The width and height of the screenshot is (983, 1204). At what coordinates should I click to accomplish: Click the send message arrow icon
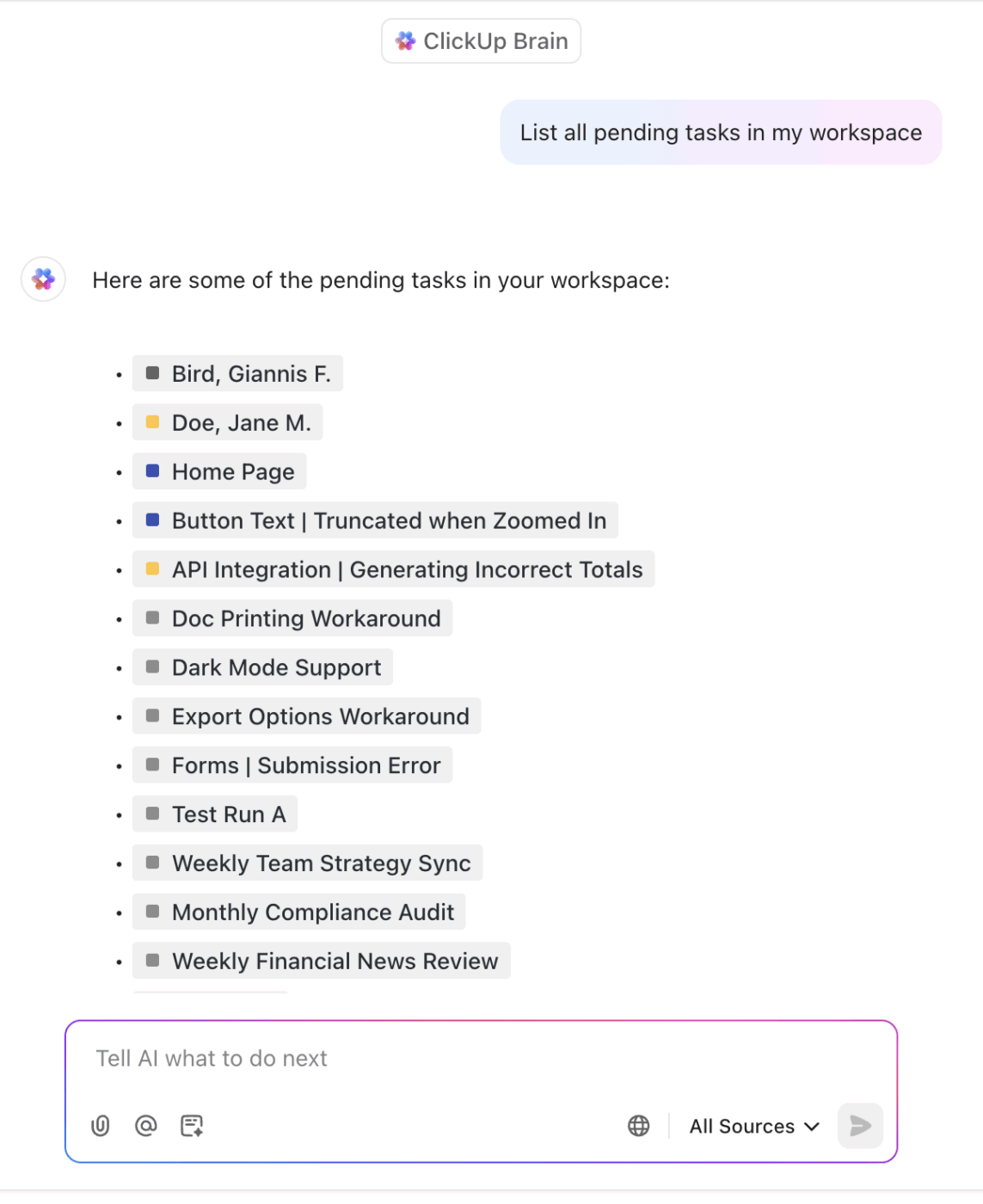[x=860, y=1126]
